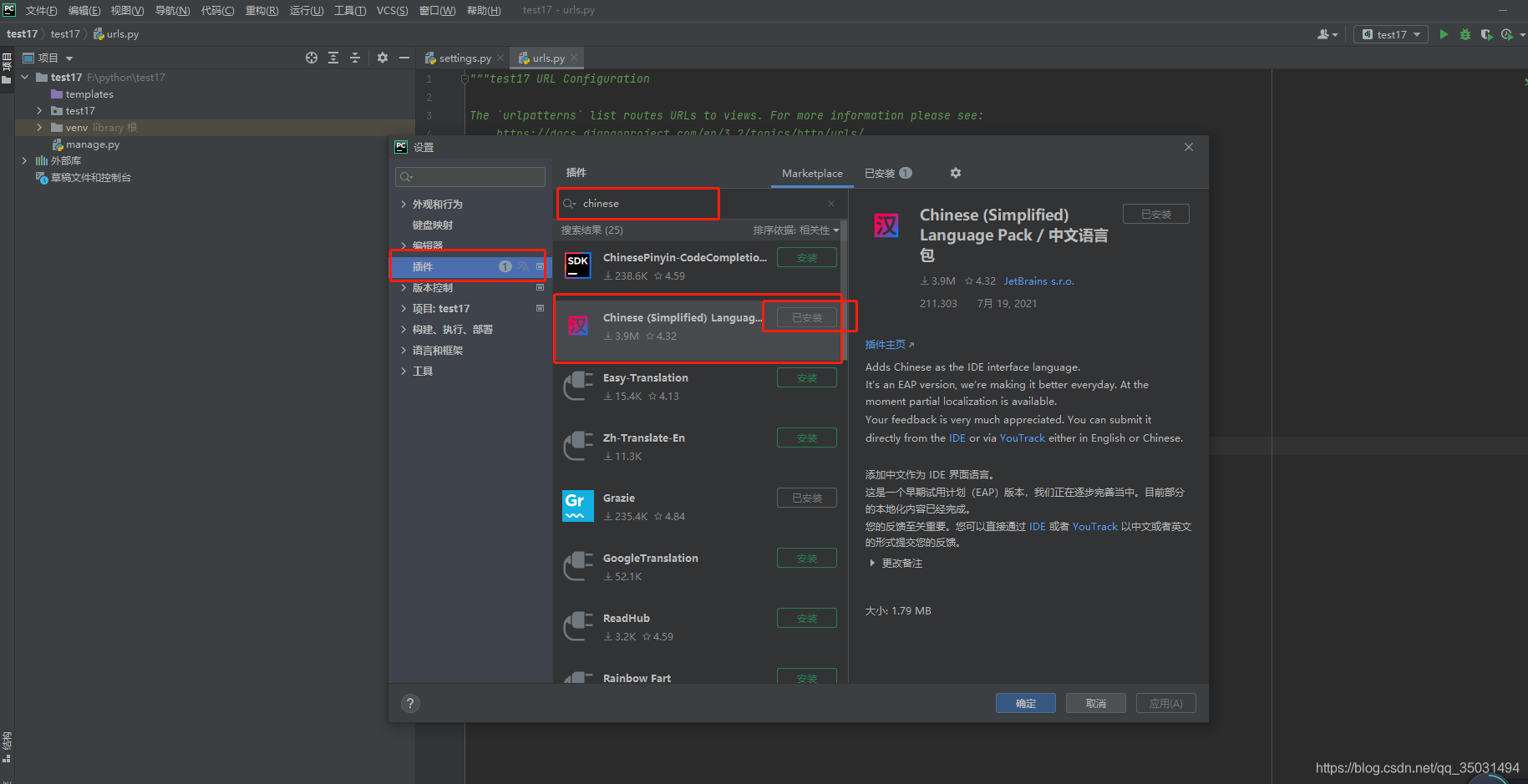Select ChinesePinyin-CodeCompletion plugin SDK icon

click(578, 266)
